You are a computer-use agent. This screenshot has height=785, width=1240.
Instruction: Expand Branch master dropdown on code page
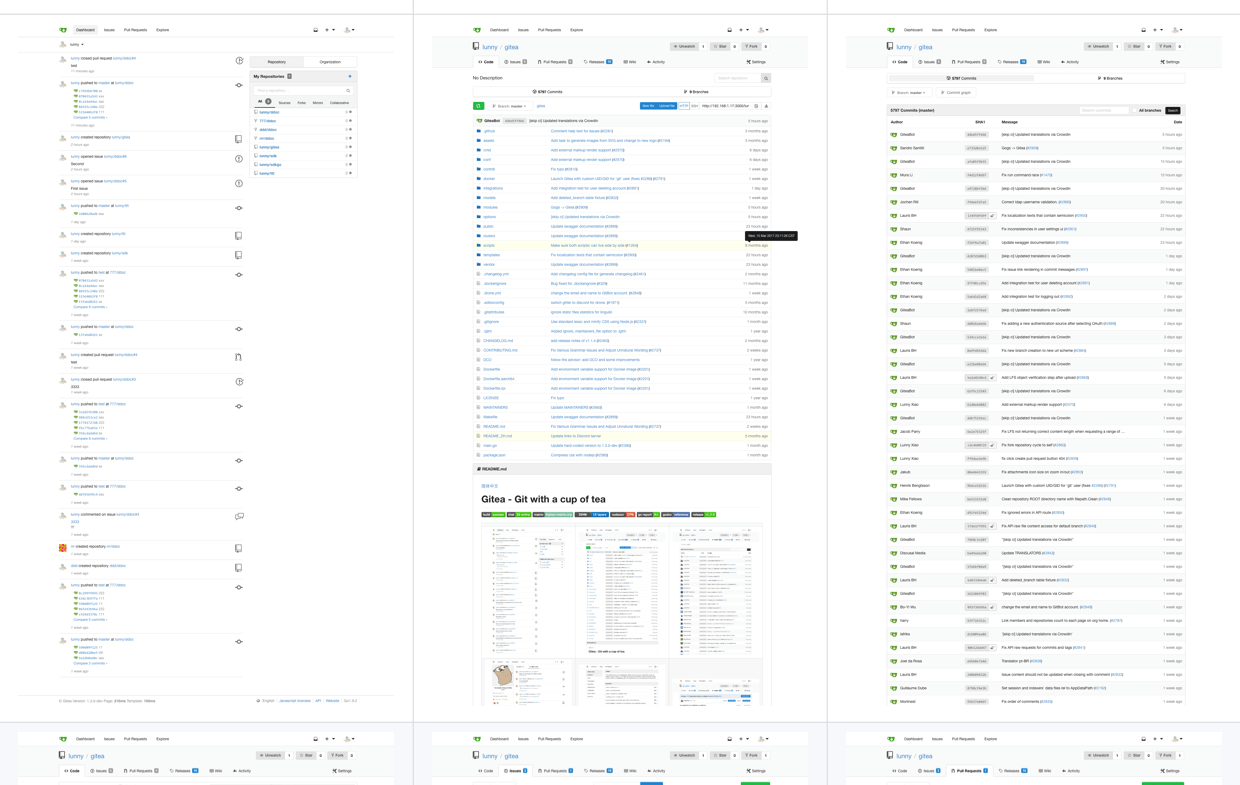click(x=509, y=106)
